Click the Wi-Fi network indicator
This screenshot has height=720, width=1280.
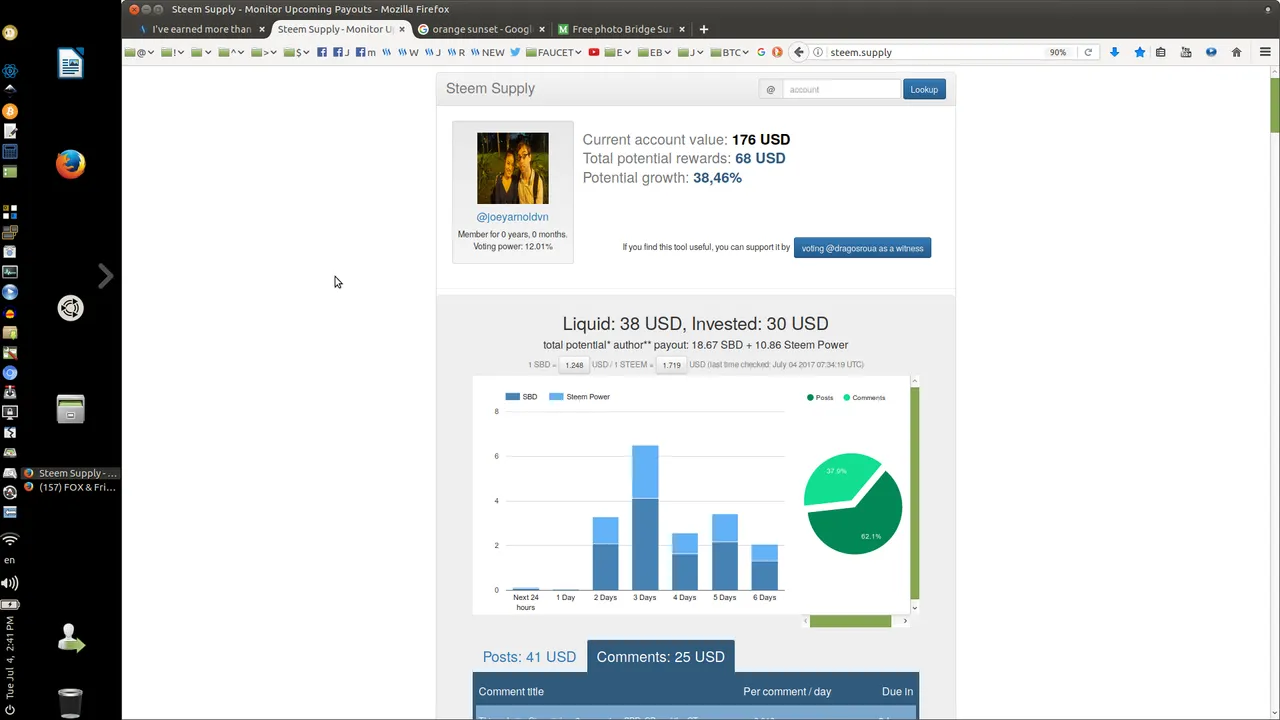pos(10,539)
